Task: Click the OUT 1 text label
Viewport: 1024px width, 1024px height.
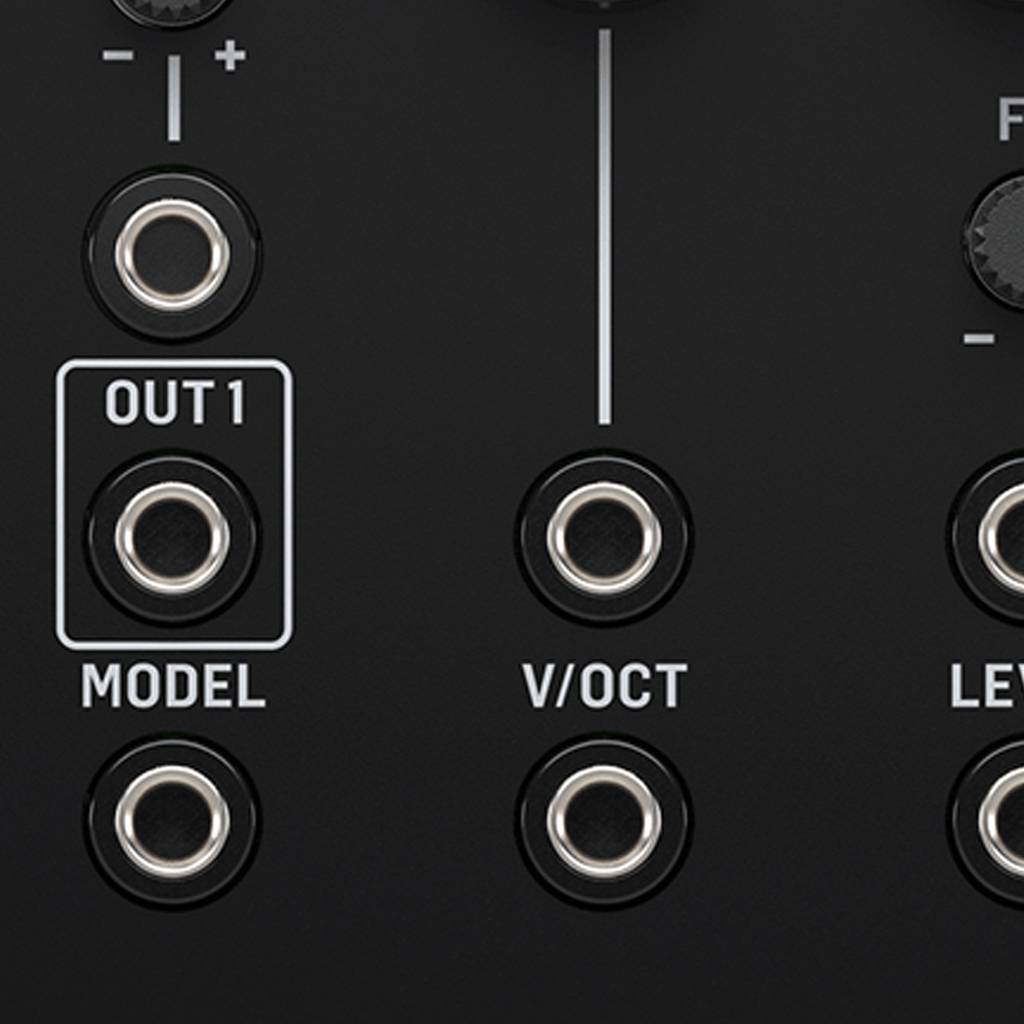Action: (x=175, y=403)
